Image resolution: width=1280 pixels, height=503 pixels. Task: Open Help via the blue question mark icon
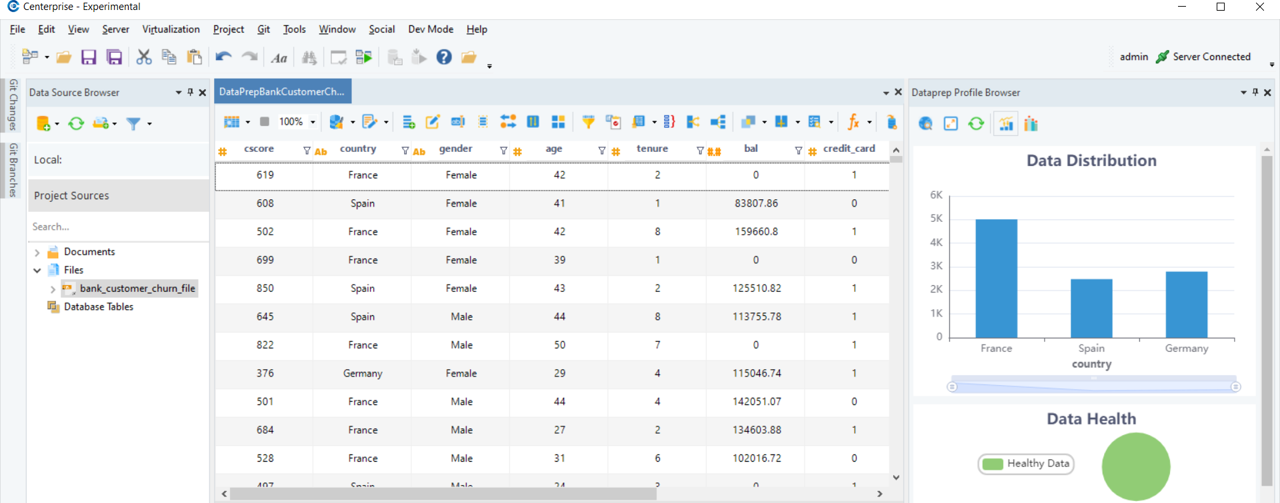point(444,58)
